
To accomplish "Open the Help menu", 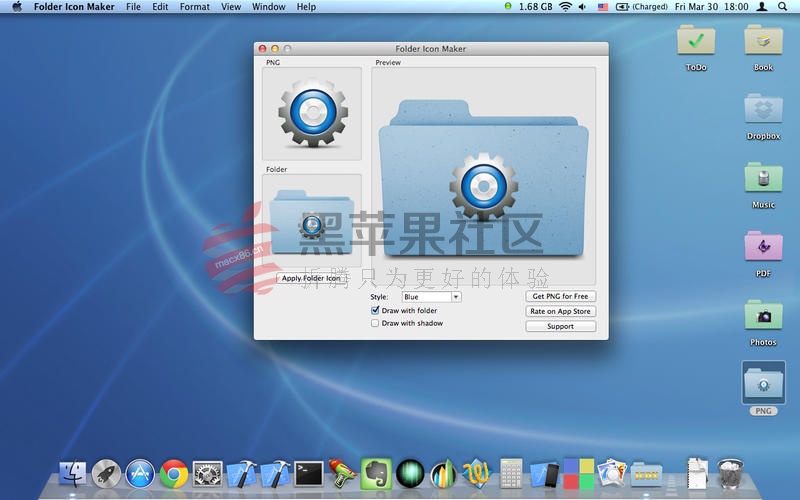I will point(306,7).
